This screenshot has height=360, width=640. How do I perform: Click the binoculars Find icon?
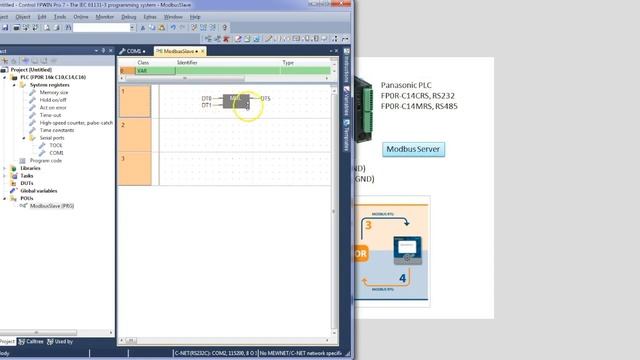pyautogui.click(x=68, y=27)
